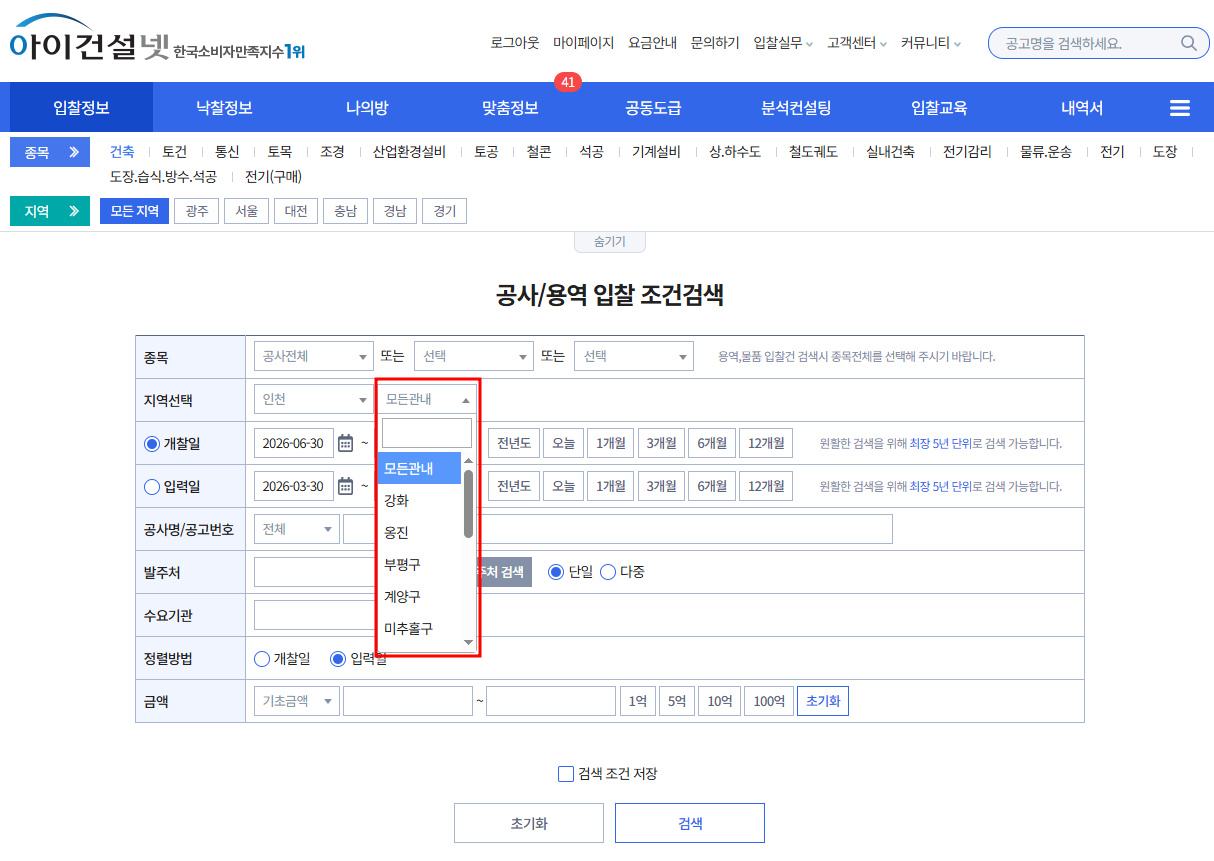Click 전년도 in the 개찰일 row
This screenshot has height=861, width=1214.
pyautogui.click(x=514, y=443)
